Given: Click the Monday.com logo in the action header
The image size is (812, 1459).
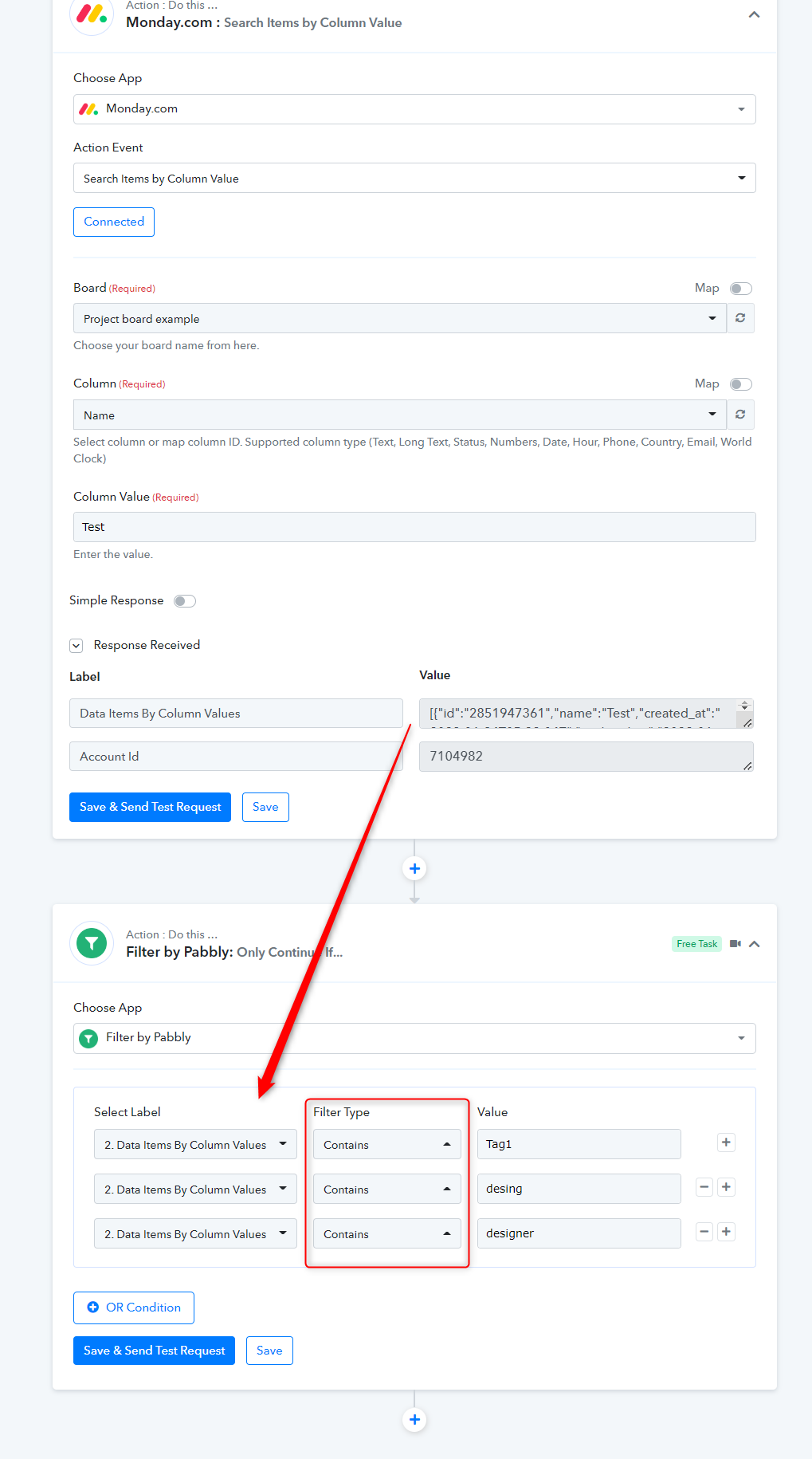Looking at the screenshot, I should click(92, 14).
